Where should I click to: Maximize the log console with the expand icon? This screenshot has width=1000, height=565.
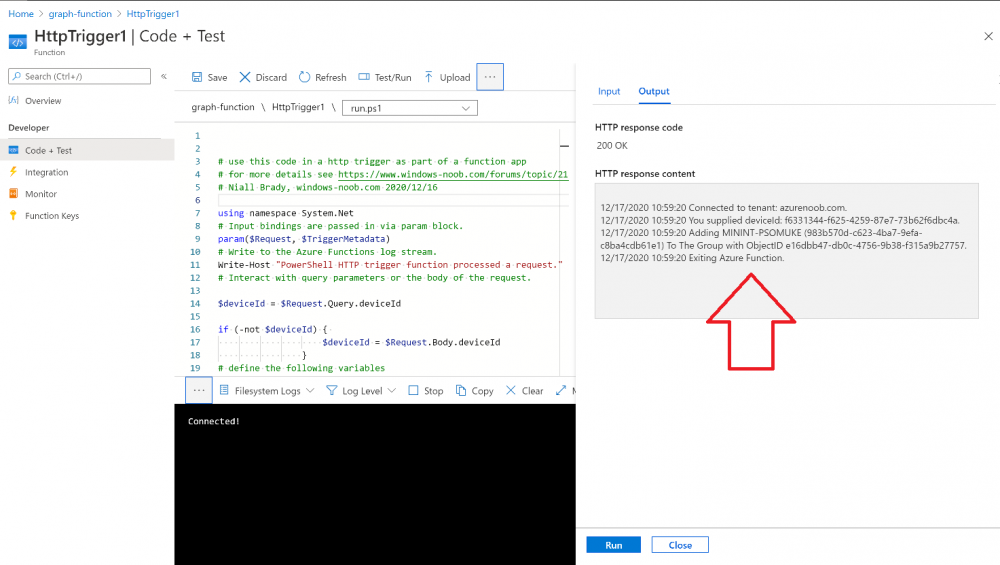pyautogui.click(x=561, y=390)
